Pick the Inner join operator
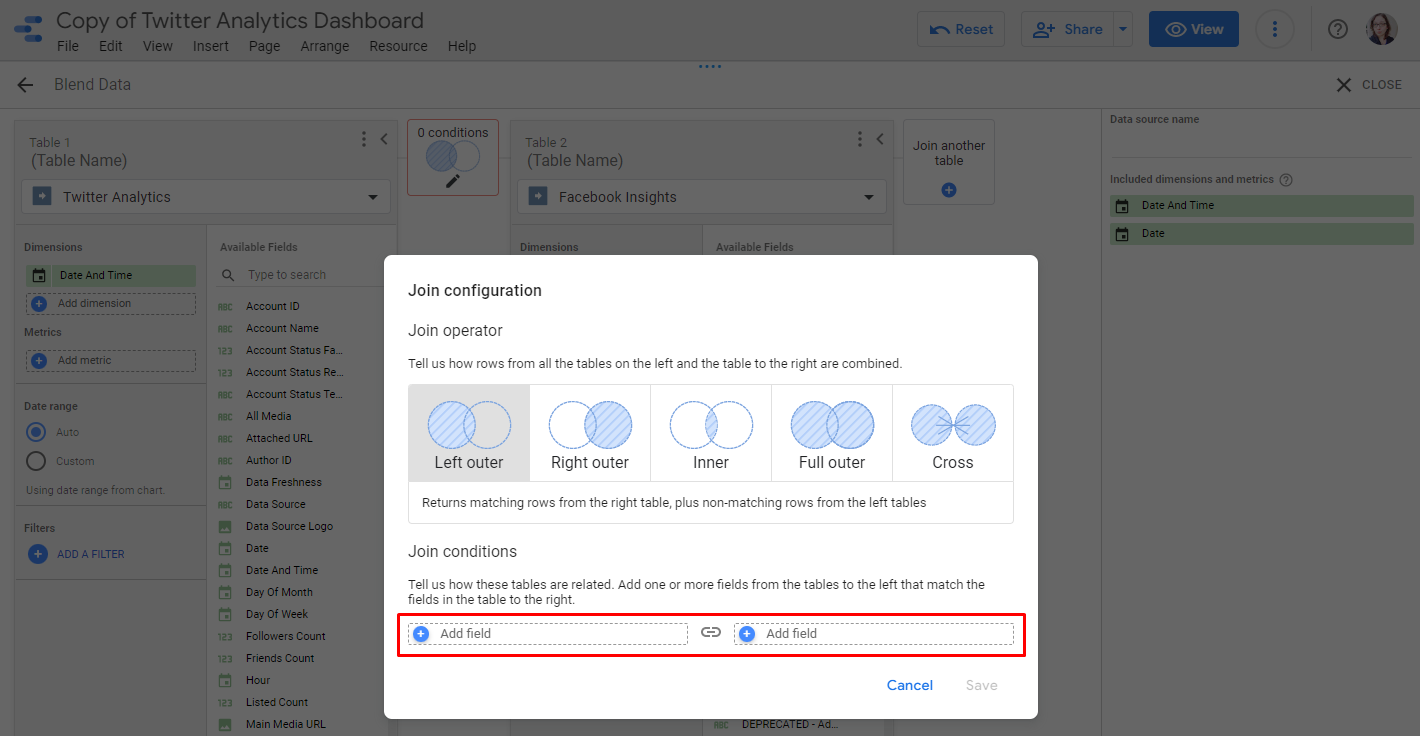This screenshot has width=1420, height=736. [711, 433]
